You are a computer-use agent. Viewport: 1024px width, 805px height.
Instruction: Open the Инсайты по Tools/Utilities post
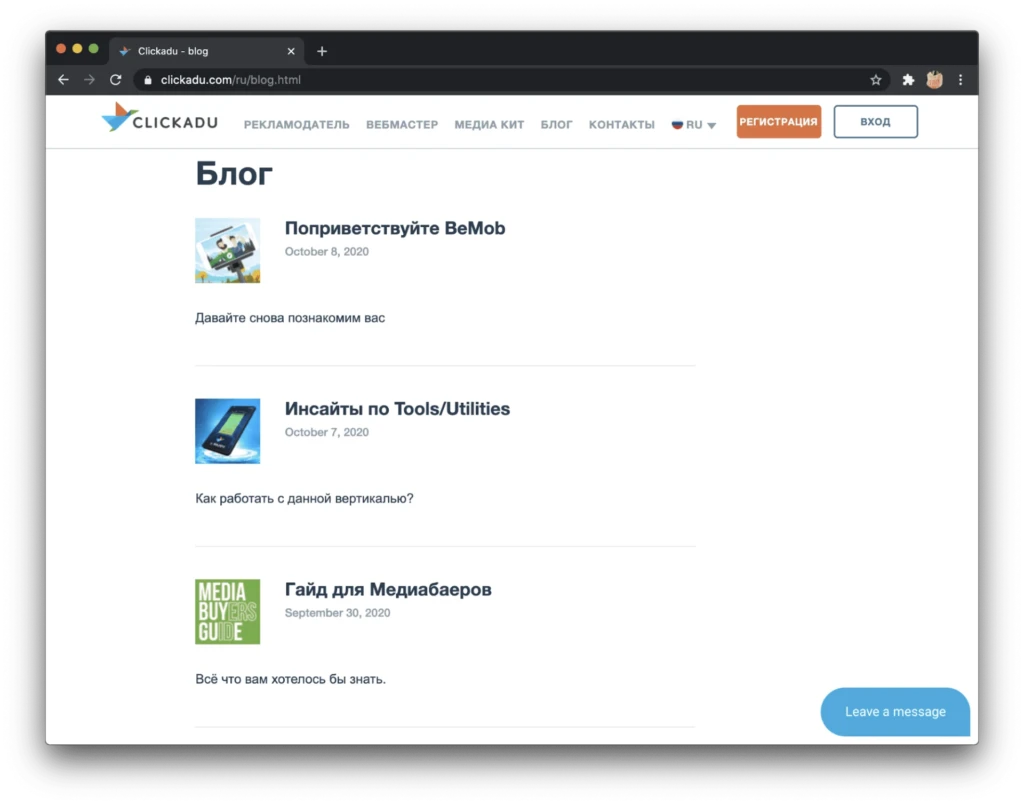(x=397, y=409)
